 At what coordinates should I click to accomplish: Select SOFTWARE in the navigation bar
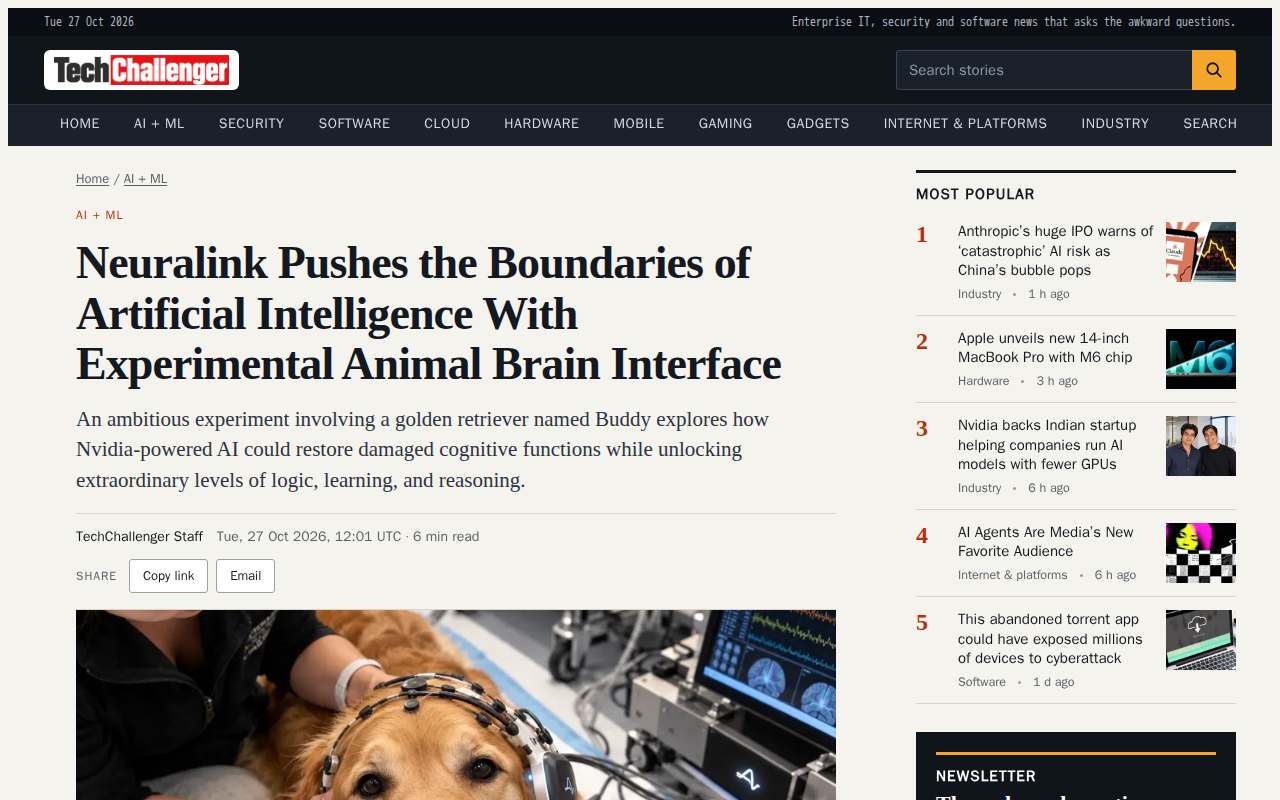[354, 124]
